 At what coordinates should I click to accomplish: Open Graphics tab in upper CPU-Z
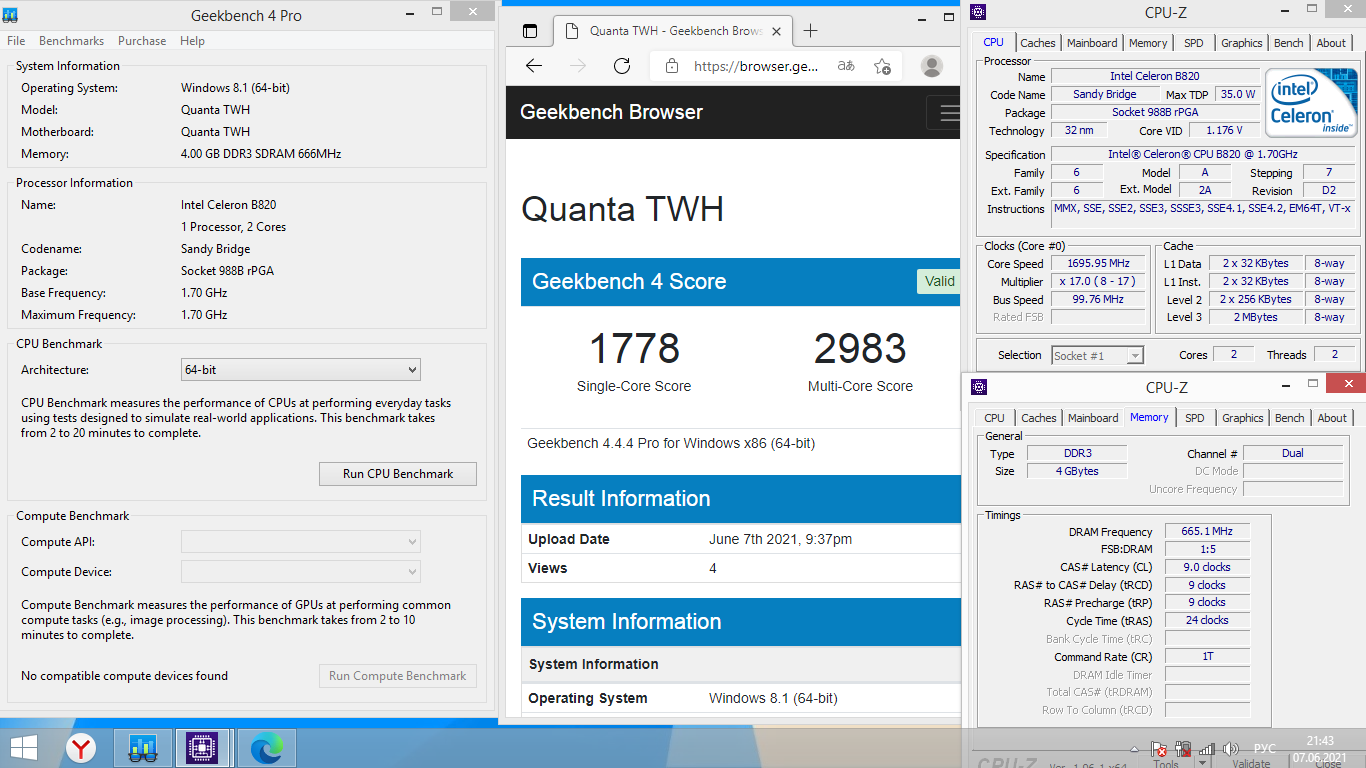[x=1241, y=43]
